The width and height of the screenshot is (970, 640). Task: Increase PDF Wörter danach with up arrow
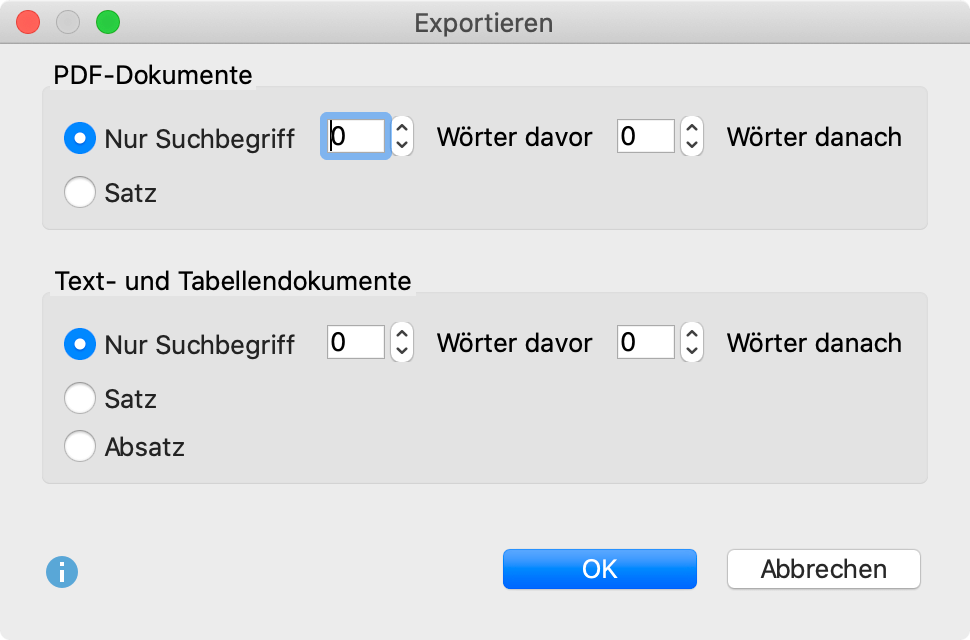pos(692,127)
